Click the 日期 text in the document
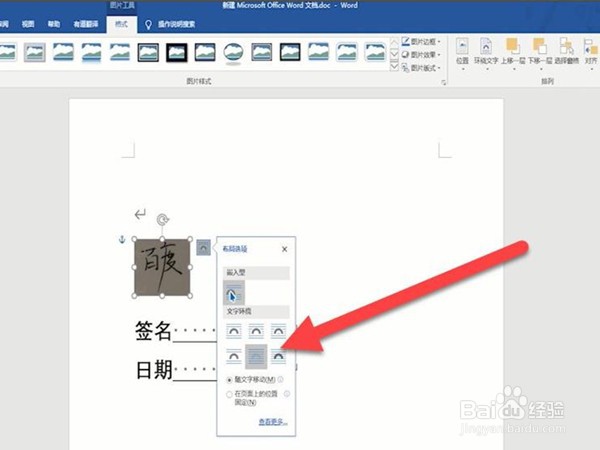The image size is (600, 450). [154, 370]
